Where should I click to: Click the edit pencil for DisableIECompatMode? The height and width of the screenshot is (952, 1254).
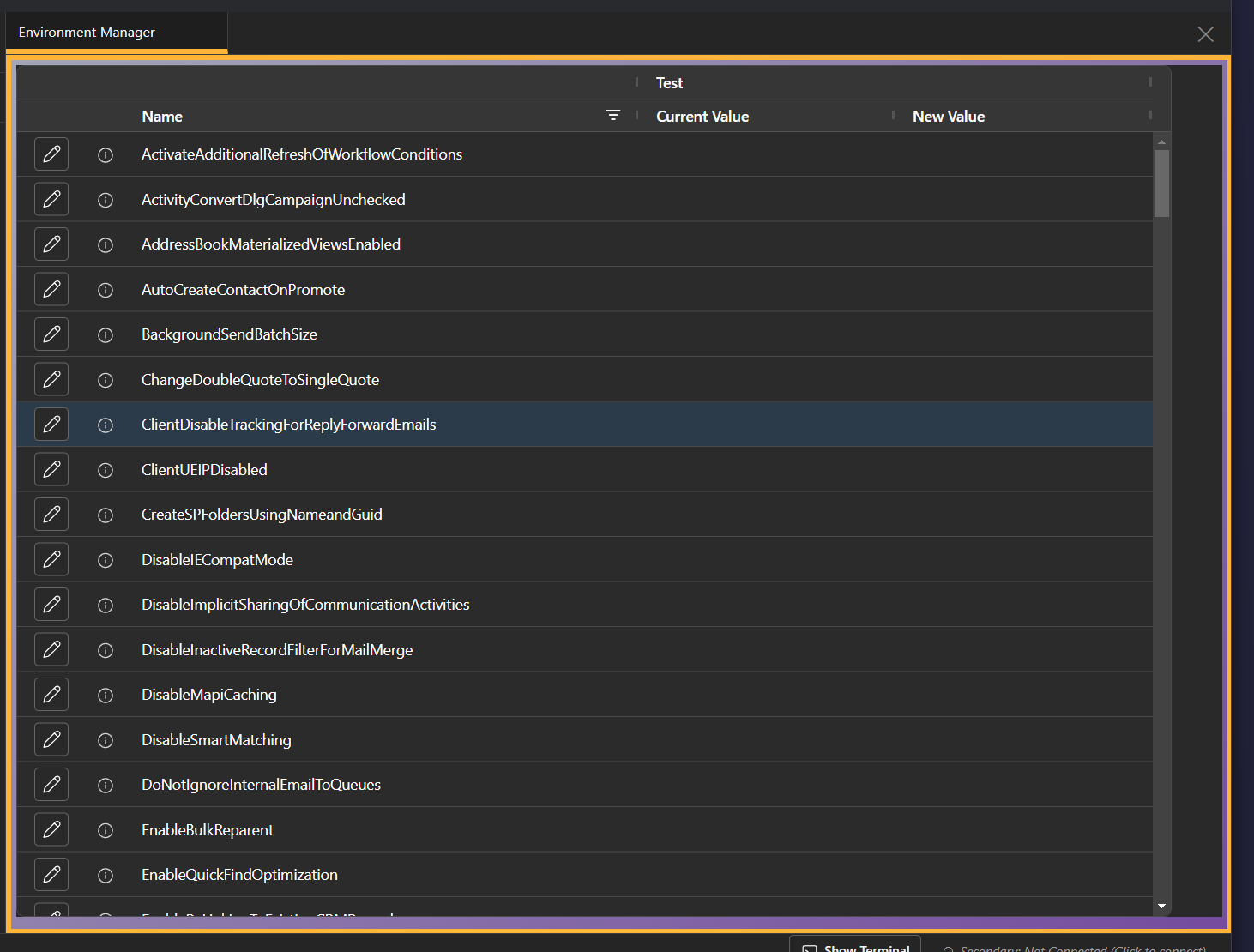click(51, 559)
